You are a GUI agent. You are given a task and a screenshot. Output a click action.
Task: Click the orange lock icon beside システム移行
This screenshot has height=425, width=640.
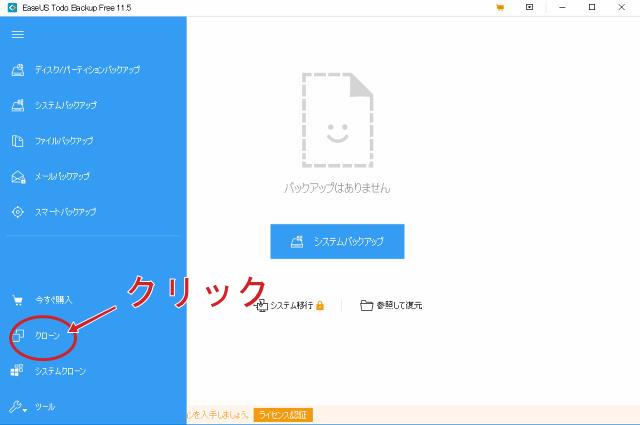[x=320, y=305]
